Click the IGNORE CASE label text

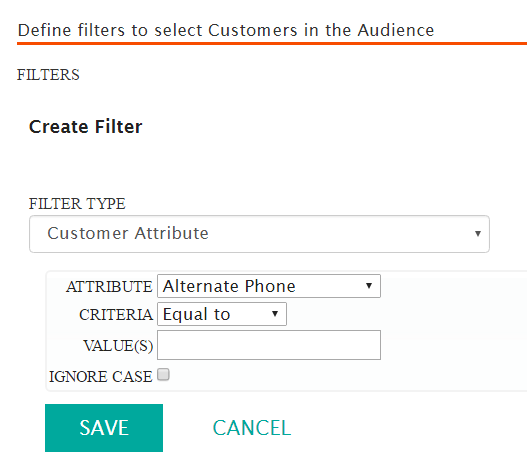(100, 377)
